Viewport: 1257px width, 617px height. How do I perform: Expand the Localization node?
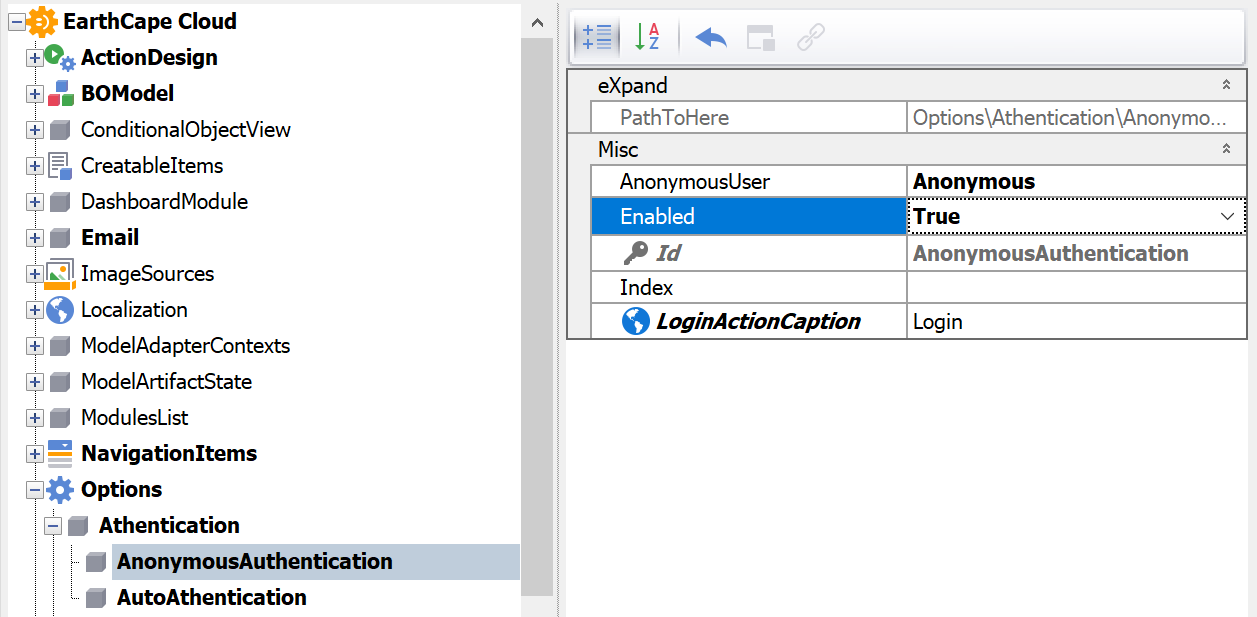[35, 310]
